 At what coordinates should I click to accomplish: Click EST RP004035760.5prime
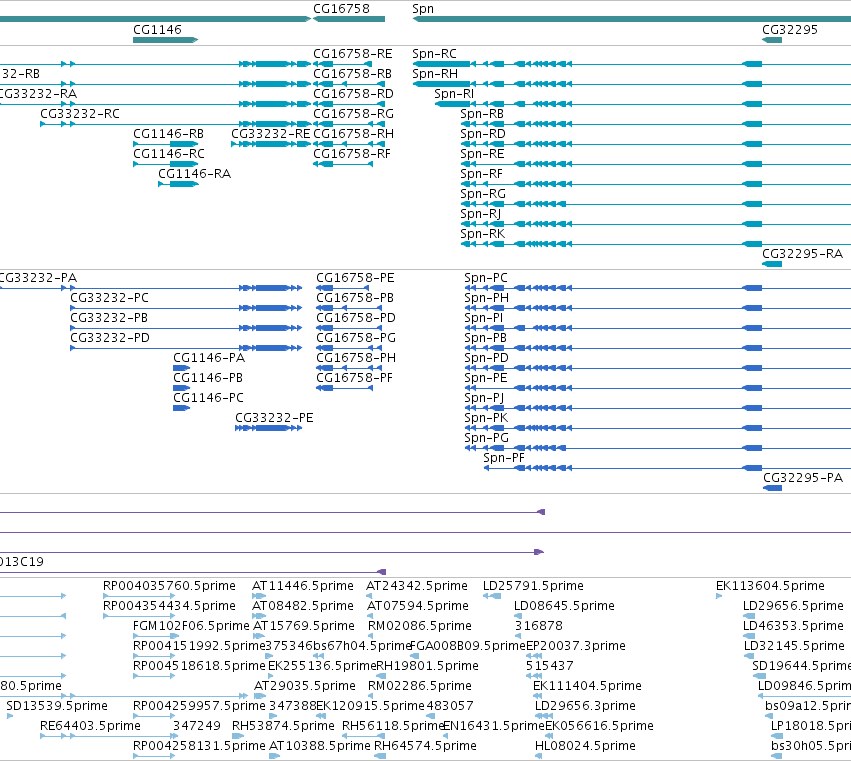169,586
